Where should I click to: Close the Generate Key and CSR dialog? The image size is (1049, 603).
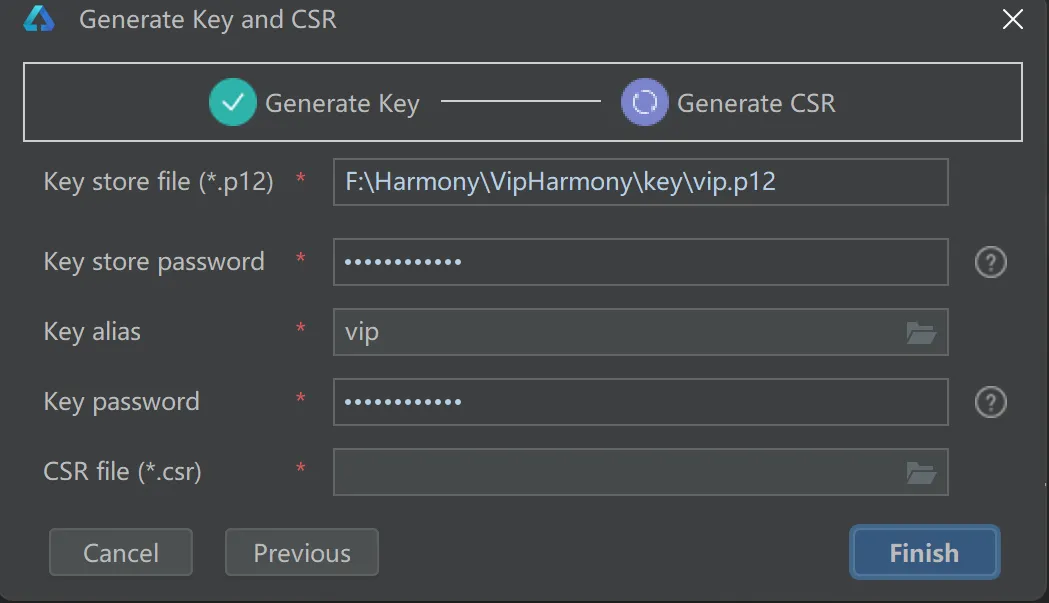click(x=1013, y=19)
